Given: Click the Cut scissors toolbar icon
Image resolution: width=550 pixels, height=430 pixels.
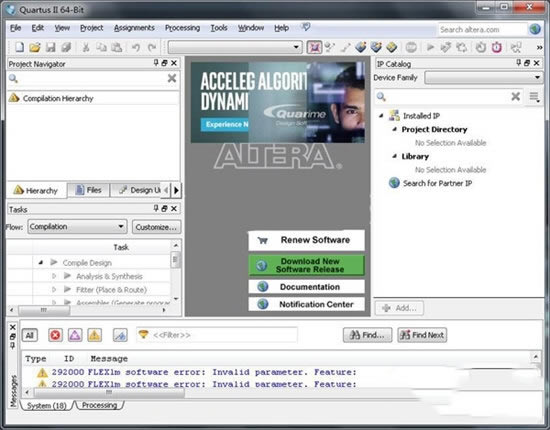Looking at the screenshot, I should 86,47.
